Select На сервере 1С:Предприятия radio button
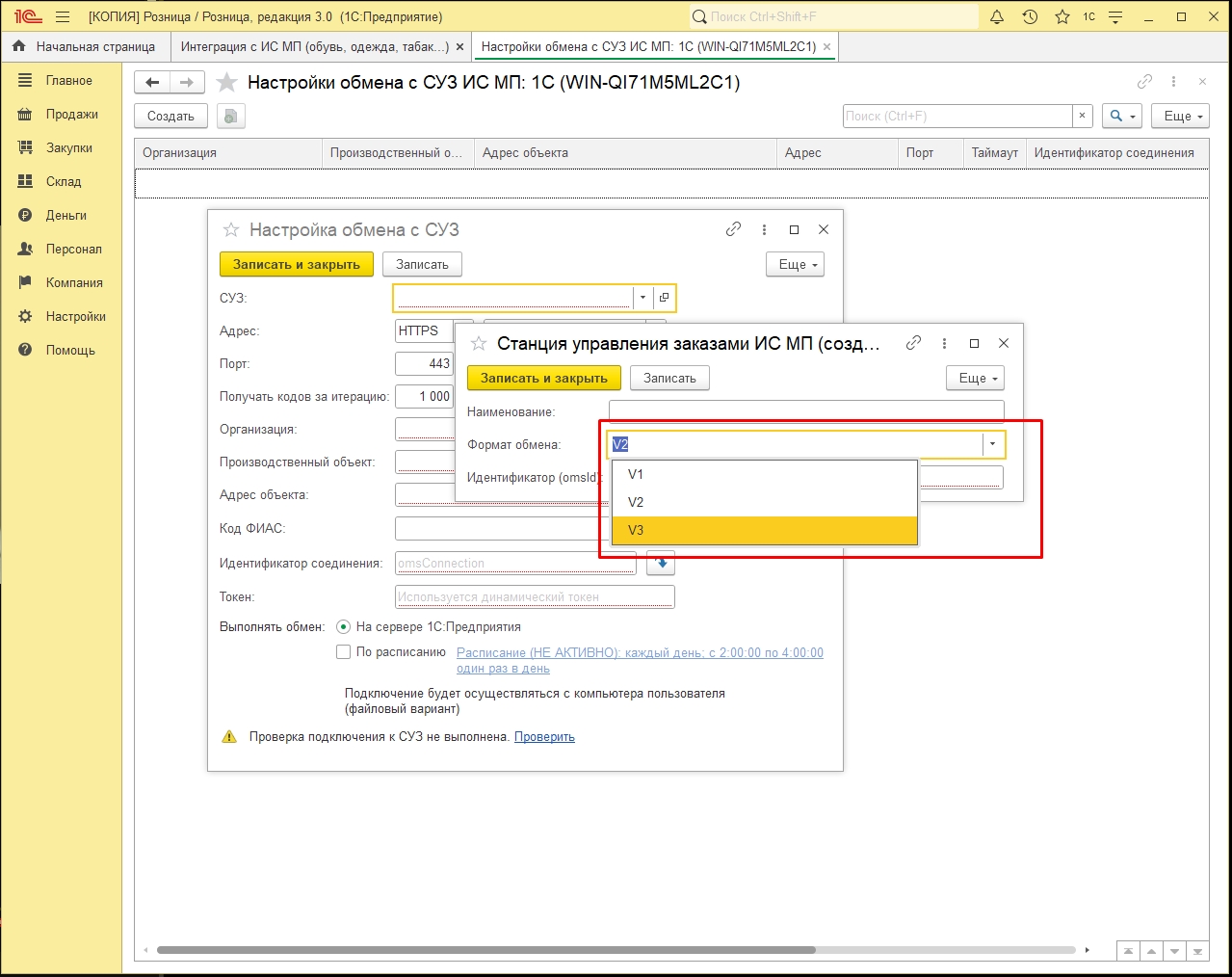 pyautogui.click(x=343, y=626)
